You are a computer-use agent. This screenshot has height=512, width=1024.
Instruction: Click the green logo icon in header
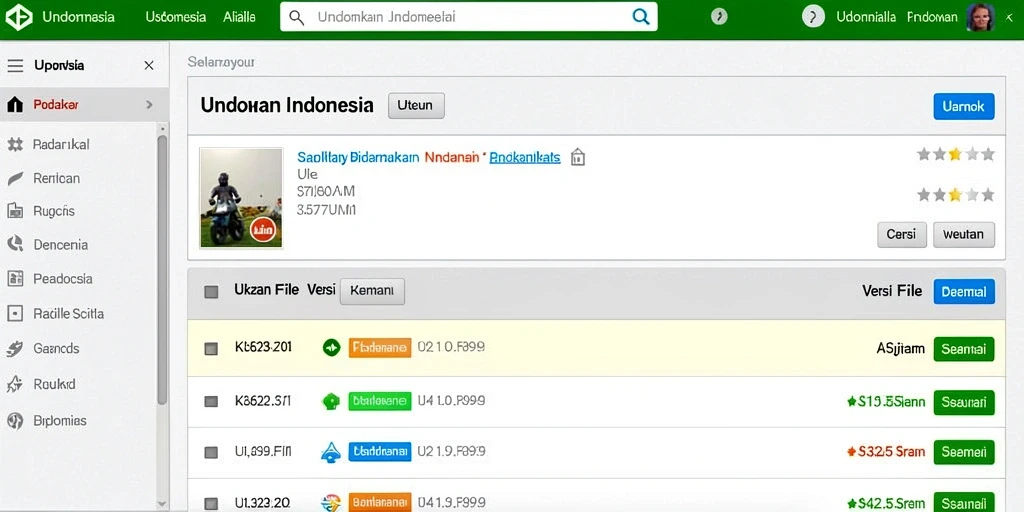coord(18,18)
